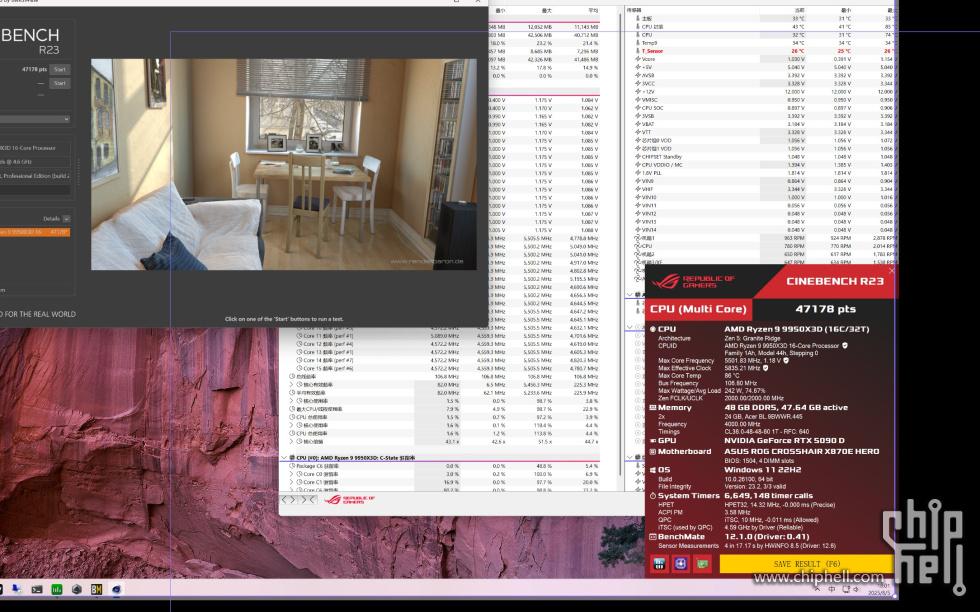
Task: Click 'ASUS ROG CROSSHAIR X870E HERO' text
Action: point(802,451)
